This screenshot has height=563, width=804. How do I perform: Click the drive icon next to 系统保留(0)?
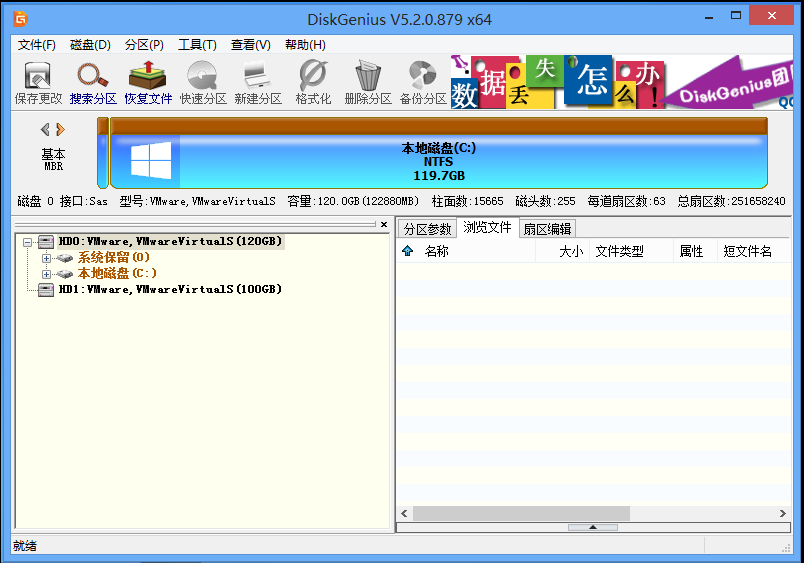pos(64,258)
